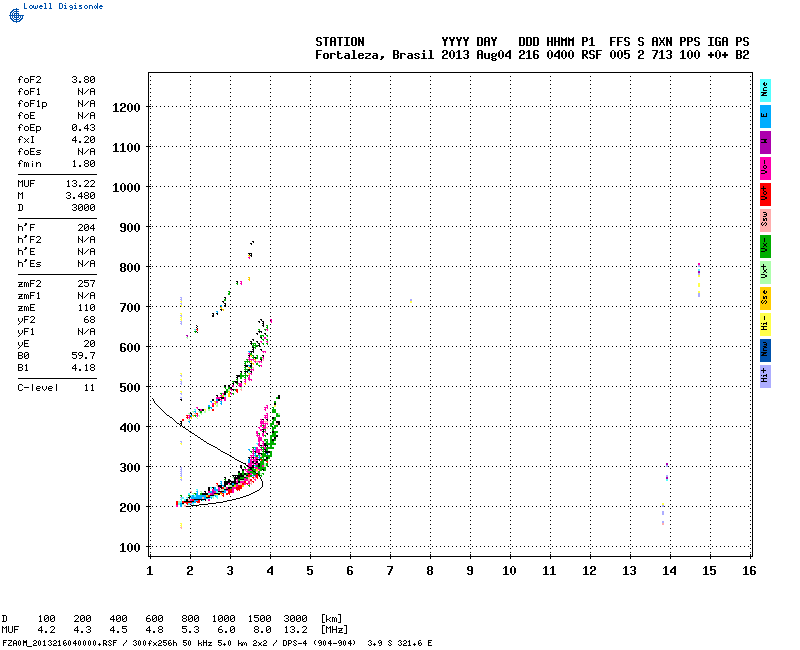This screenshot has height=650, width=800.
Task: Click the zmE value 110
Action: click(86, 308)
